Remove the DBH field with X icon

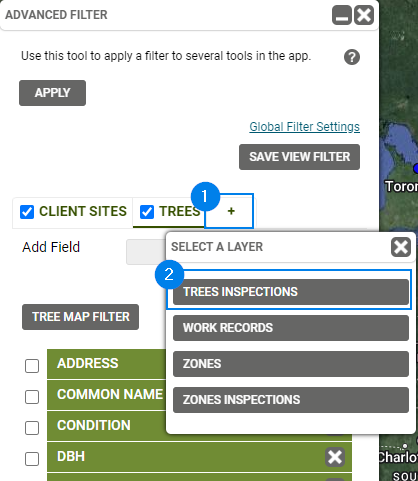pos(335,457)
